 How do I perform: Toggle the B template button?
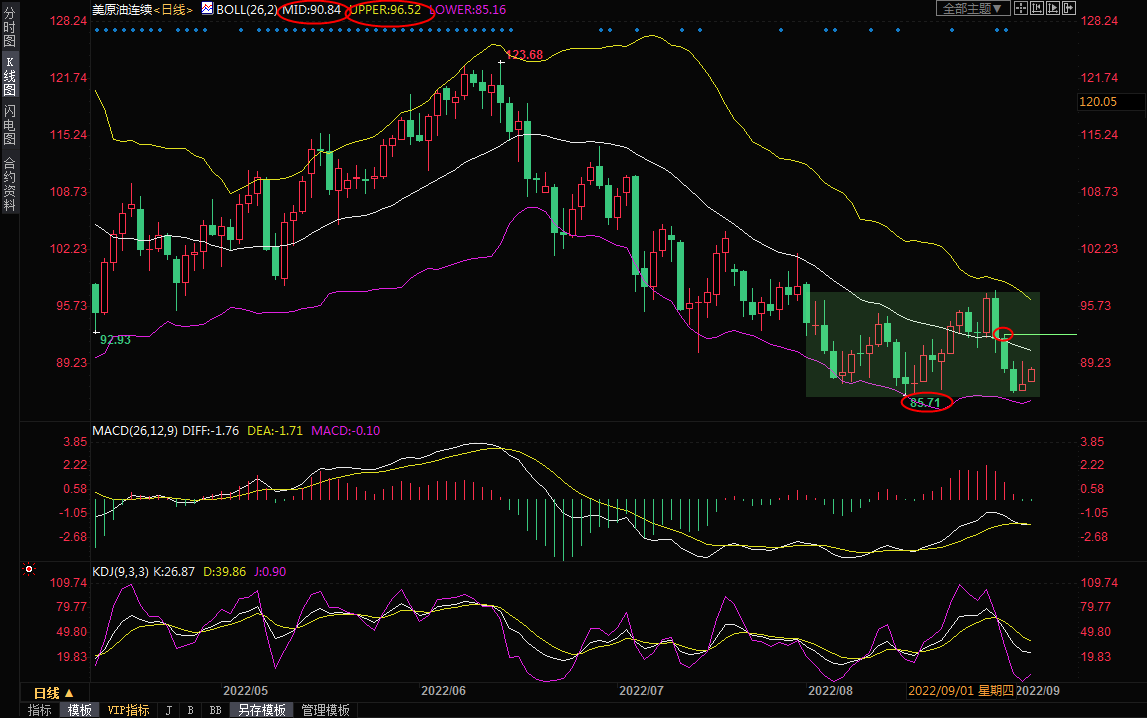[x=190, y=710]
